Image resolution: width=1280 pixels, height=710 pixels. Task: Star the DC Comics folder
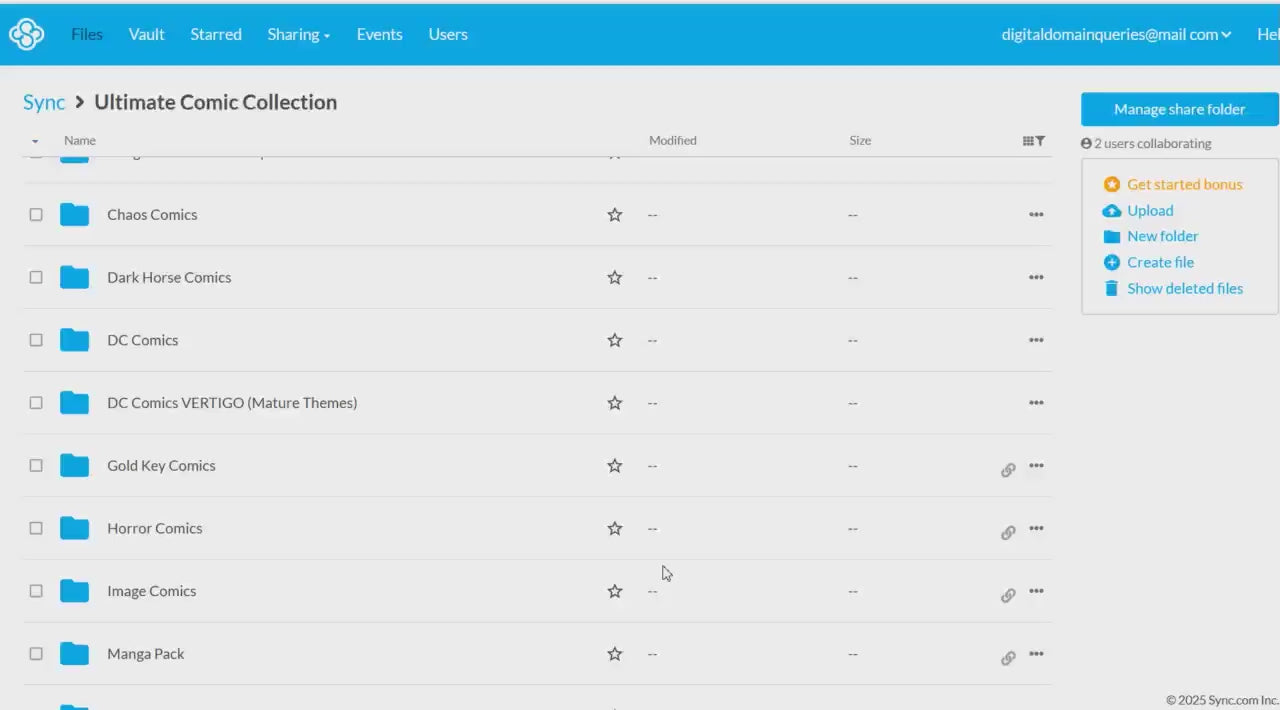point(615,340)
